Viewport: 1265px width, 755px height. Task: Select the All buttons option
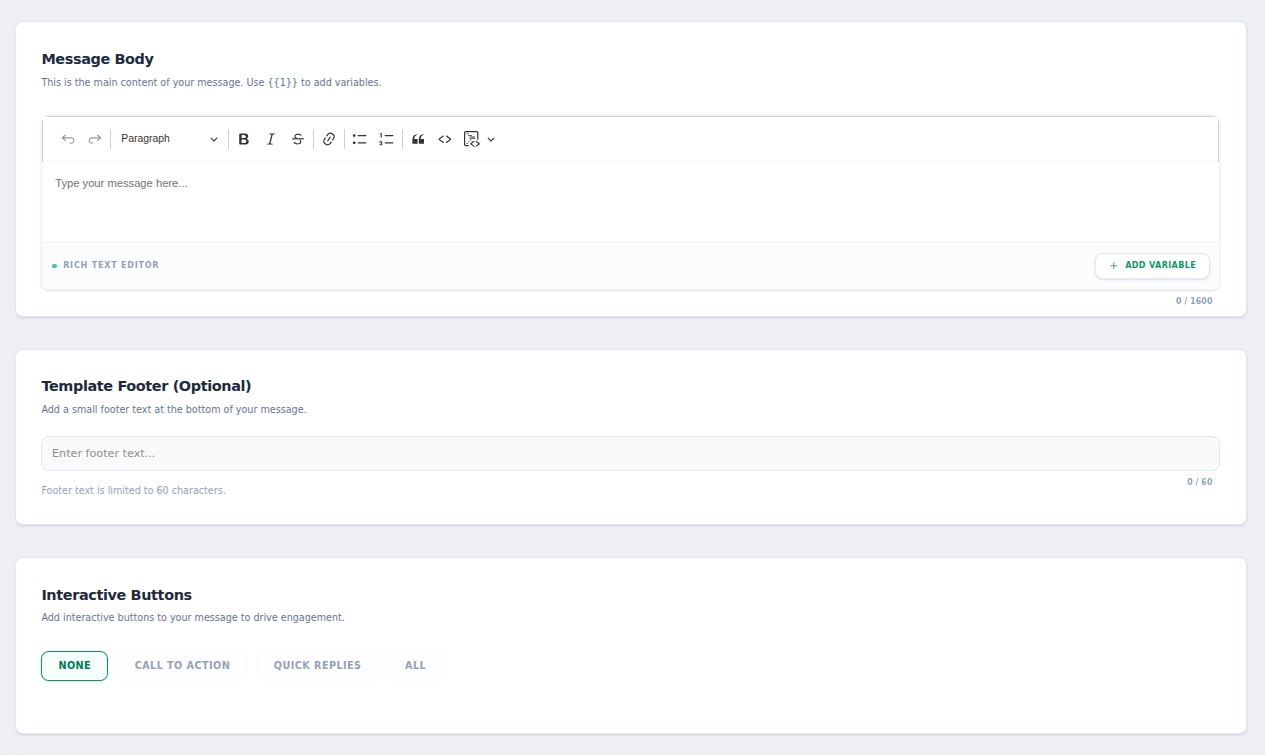415,666
